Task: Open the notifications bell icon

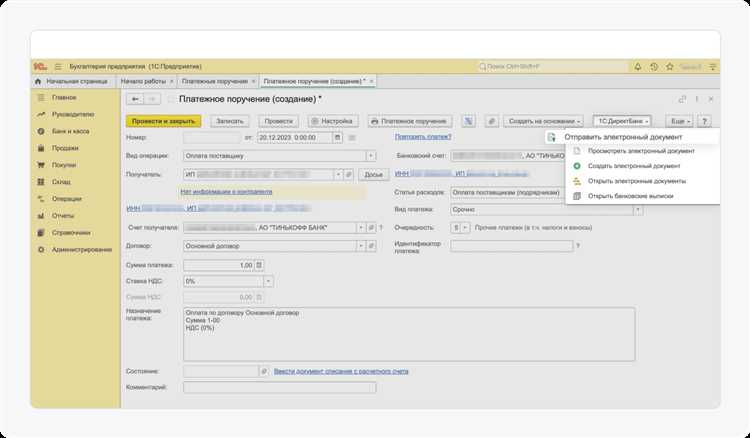Action: point(638,67)
